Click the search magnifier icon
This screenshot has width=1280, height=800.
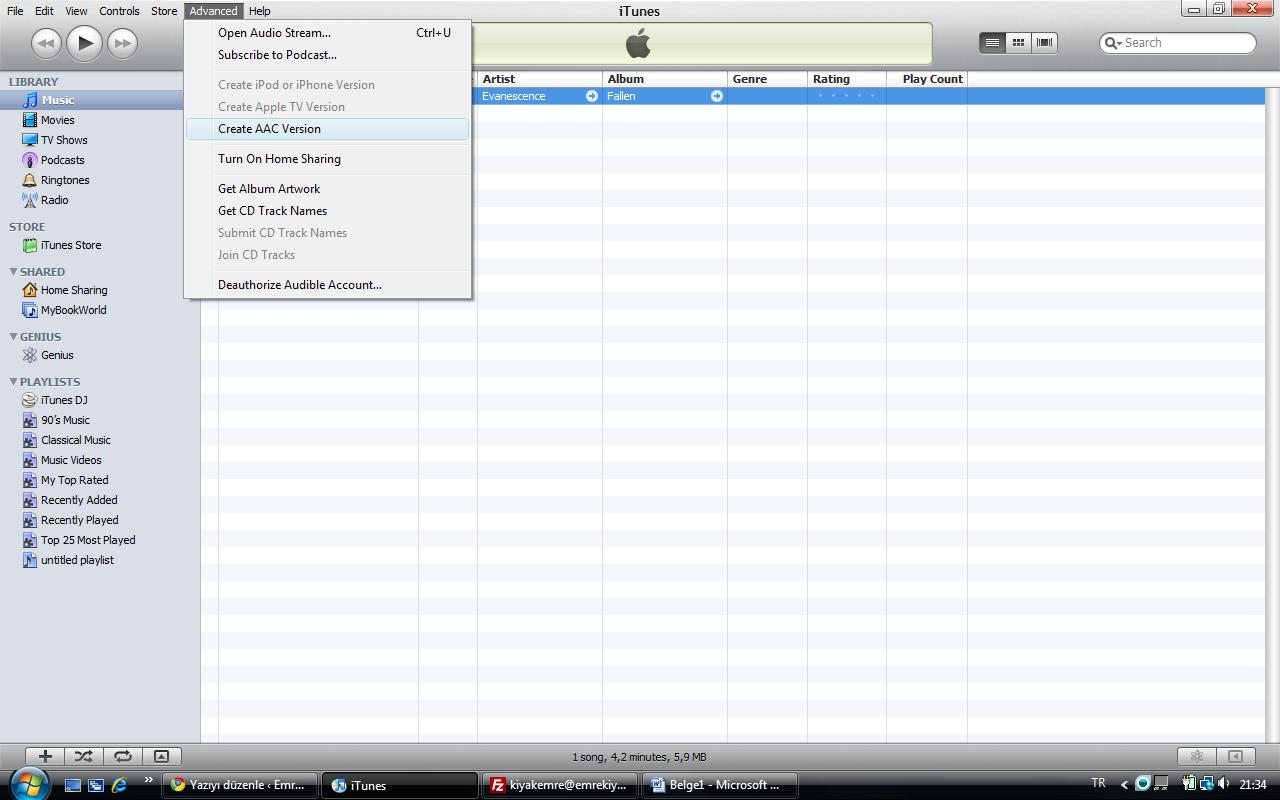1112,43
